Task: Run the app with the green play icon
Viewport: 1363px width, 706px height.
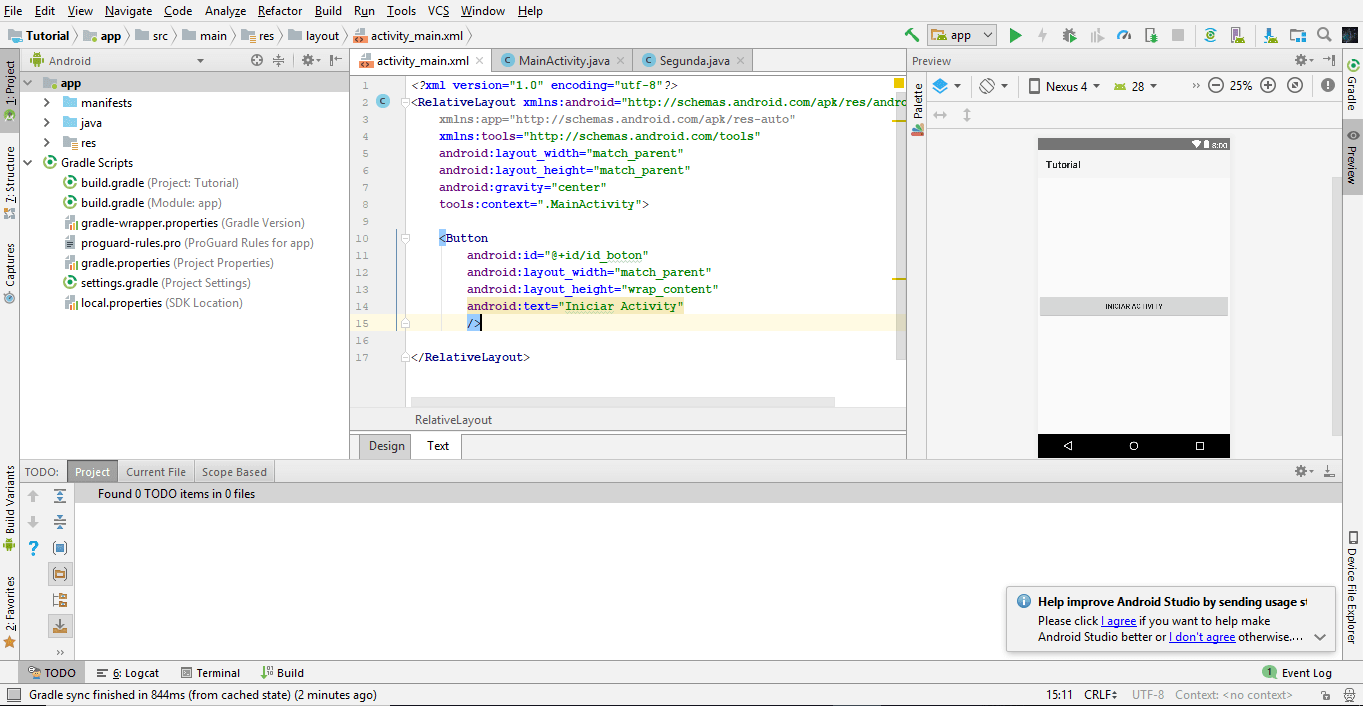Action: 1014,34
